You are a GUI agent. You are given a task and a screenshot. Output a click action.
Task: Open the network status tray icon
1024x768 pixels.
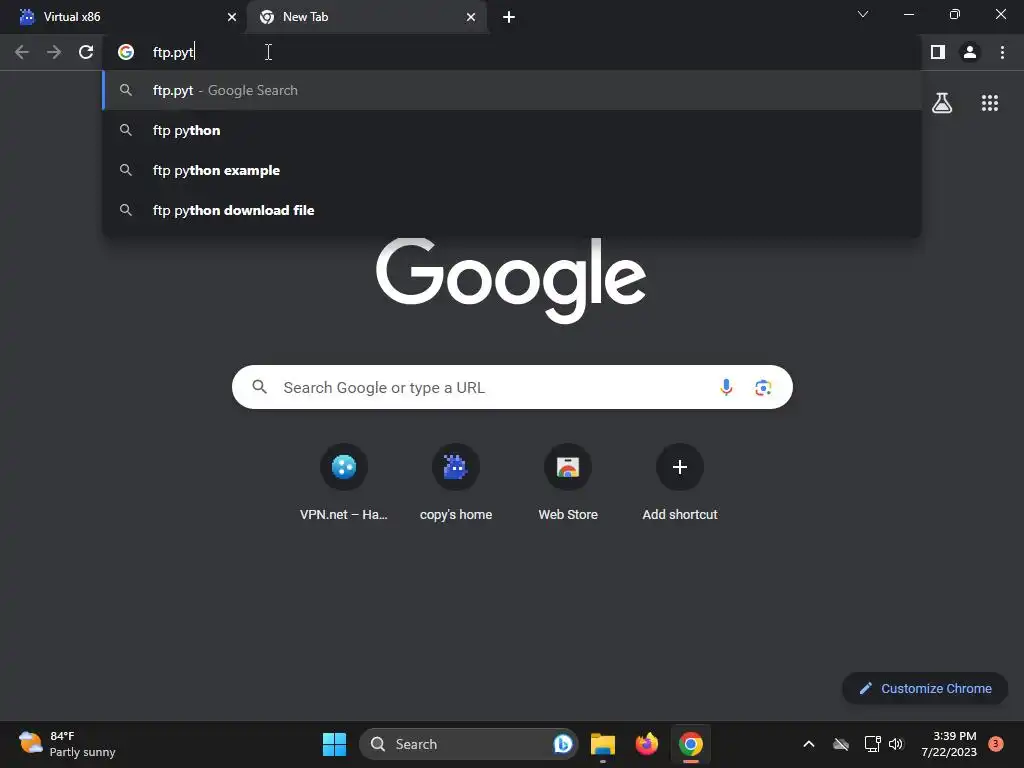click(872, 744)
